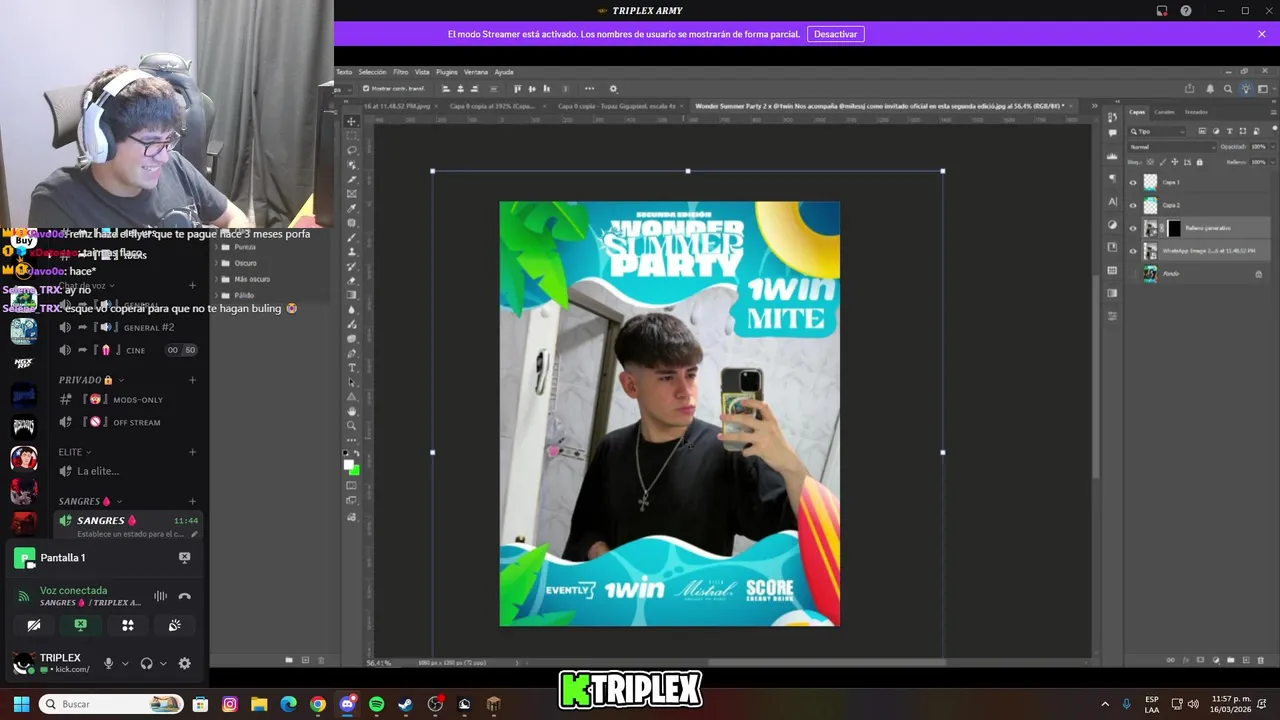Collapse the SANGRES channel category
The image size is (1280, 720).
click(90, 501)
